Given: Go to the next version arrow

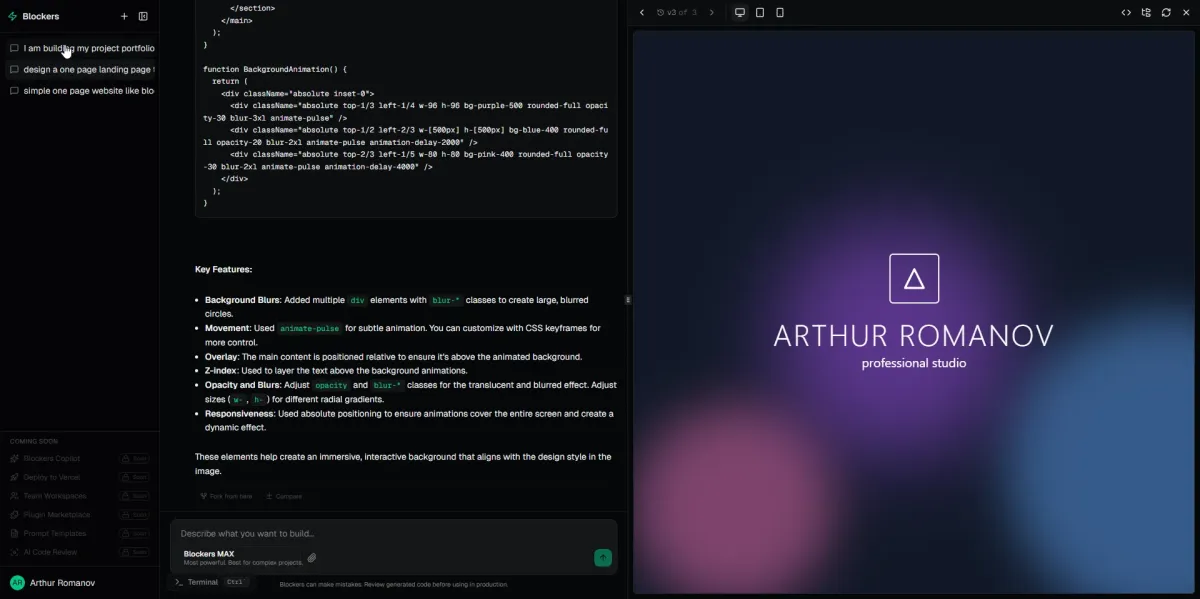Looking at the screenshot, I should point(711,13).
